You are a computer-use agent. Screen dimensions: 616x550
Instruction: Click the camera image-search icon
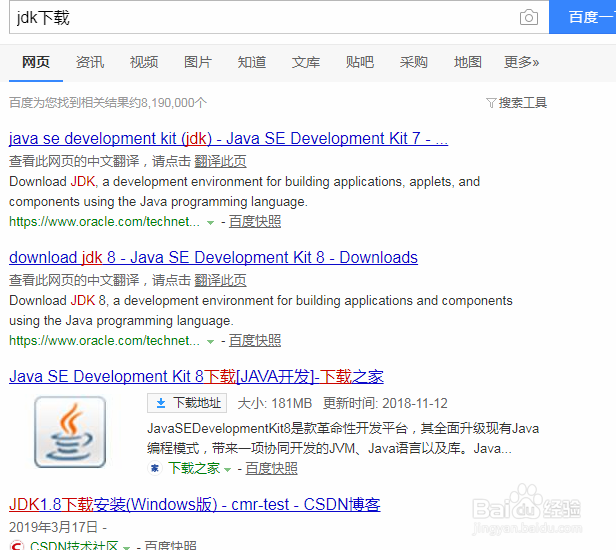pyautogui.click(x=529, y=17)
